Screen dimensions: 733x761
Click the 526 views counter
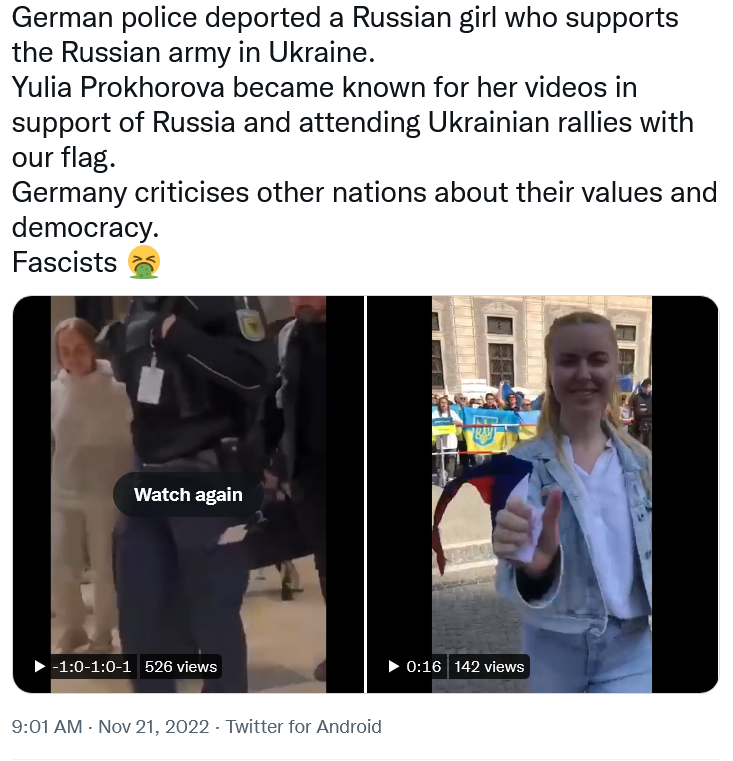181,666
